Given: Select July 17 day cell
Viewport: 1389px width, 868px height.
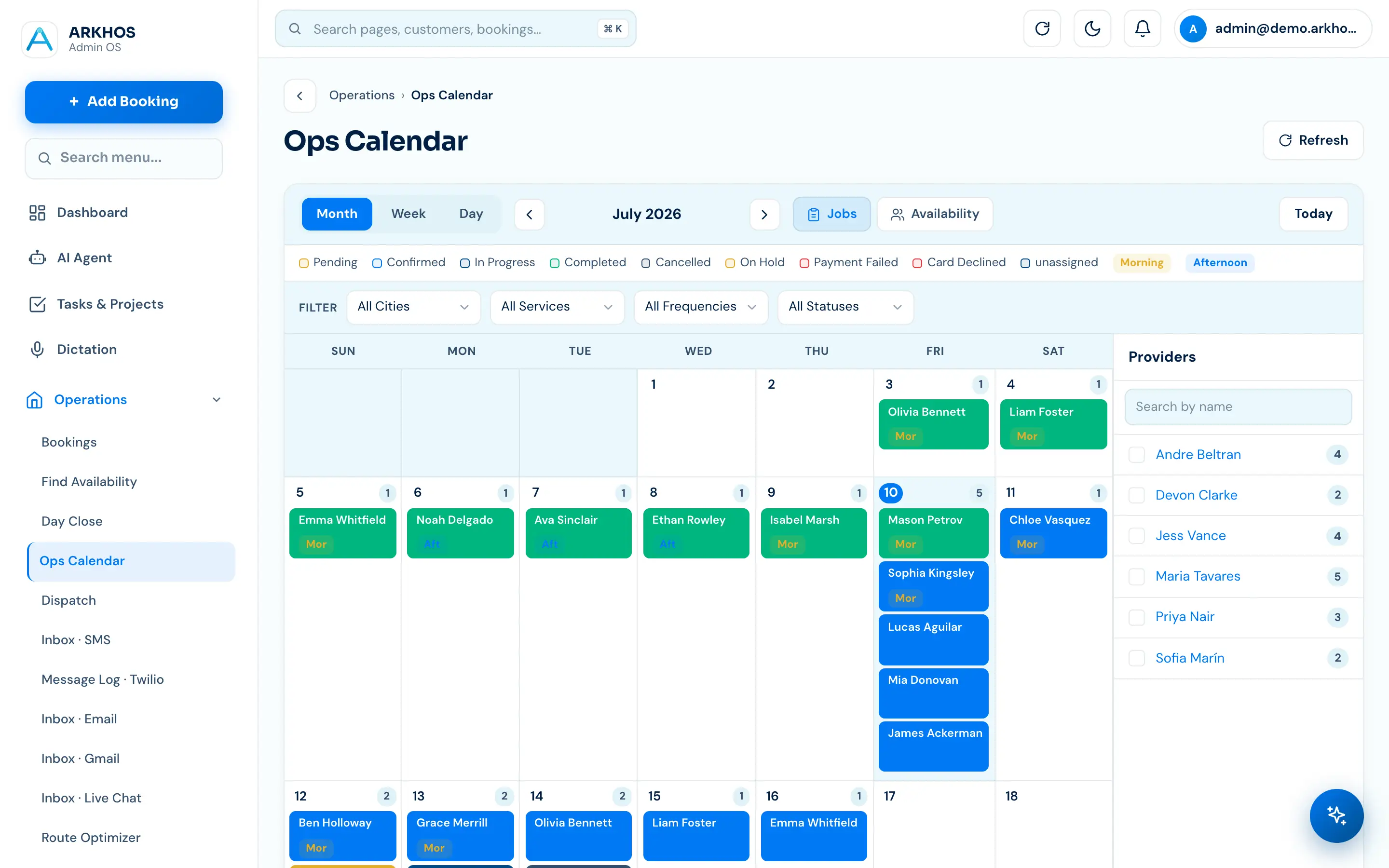Looking at the screenshot, I should click(934, 825).
